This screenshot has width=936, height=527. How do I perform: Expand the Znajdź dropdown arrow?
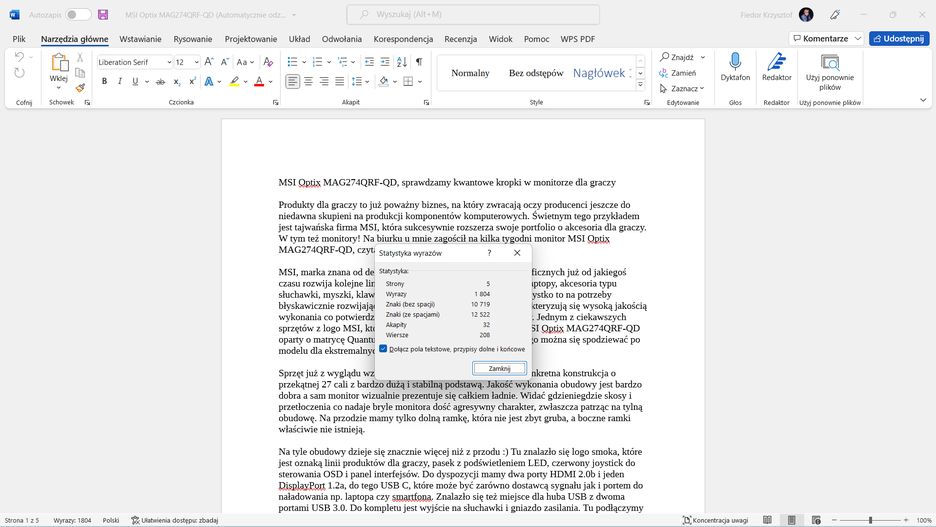point(702,58)
